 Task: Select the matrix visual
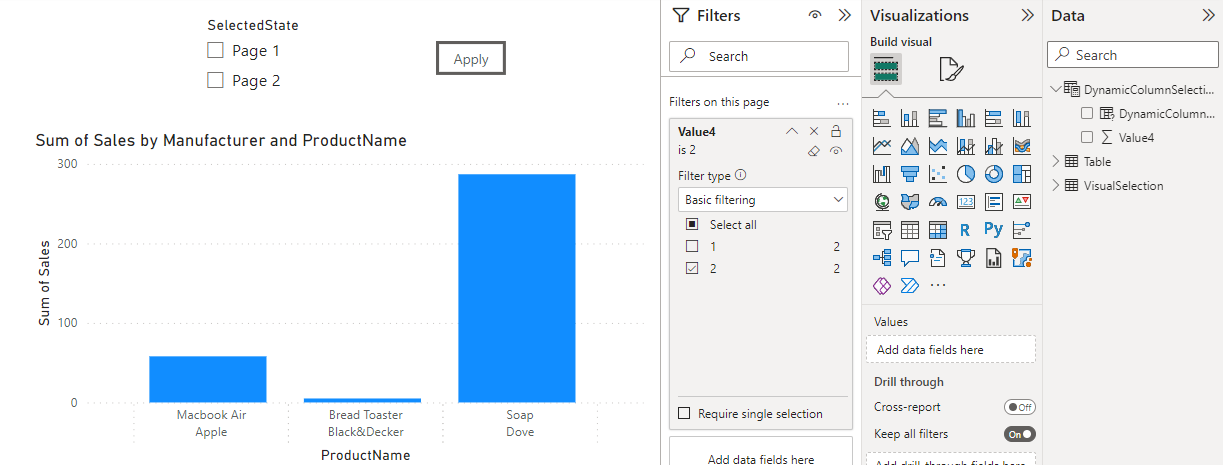938,230
